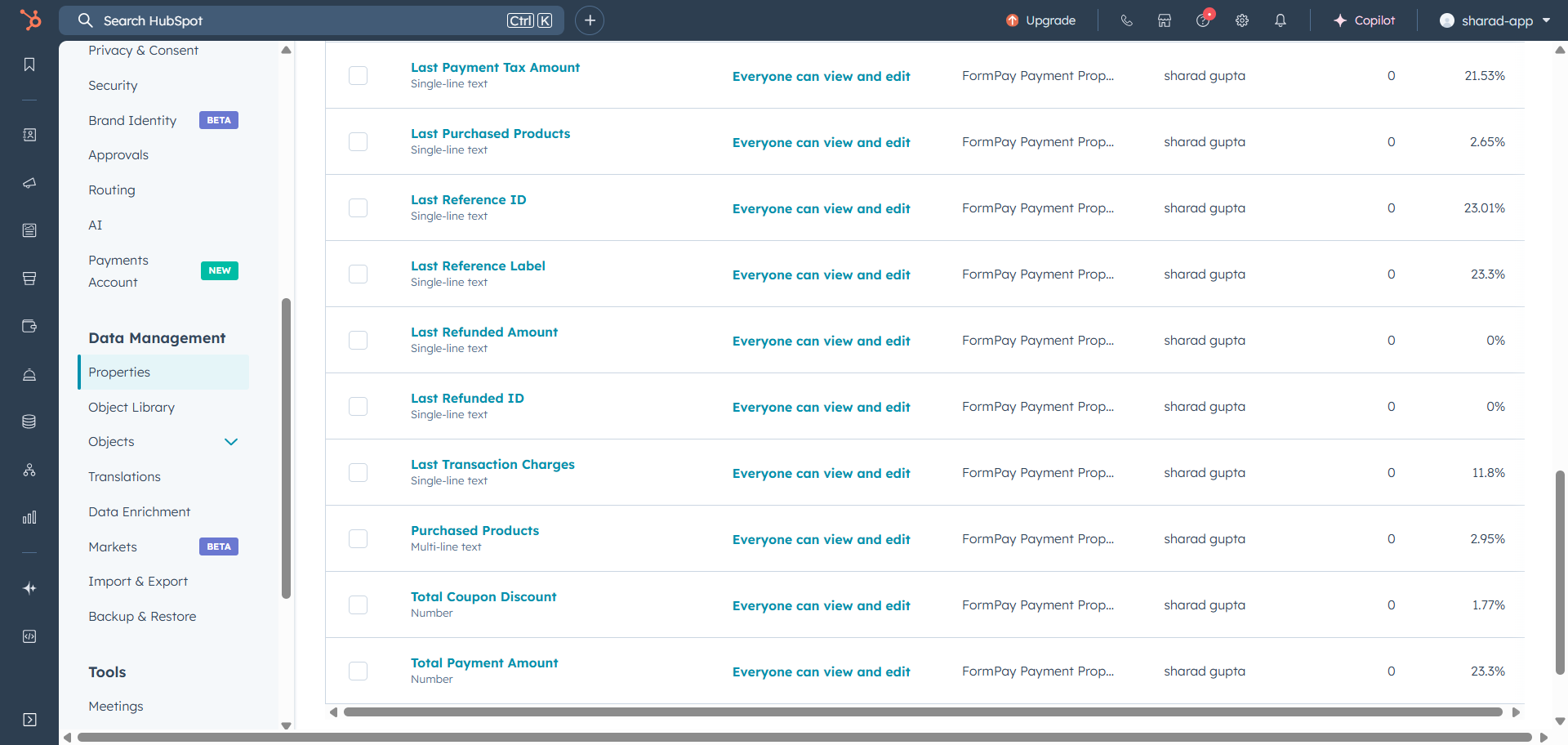Select the Total Coupon Discount checkbox
The width and height of the screenshot is (1568, 745).
pyautogui.click(x=358, y=604)
